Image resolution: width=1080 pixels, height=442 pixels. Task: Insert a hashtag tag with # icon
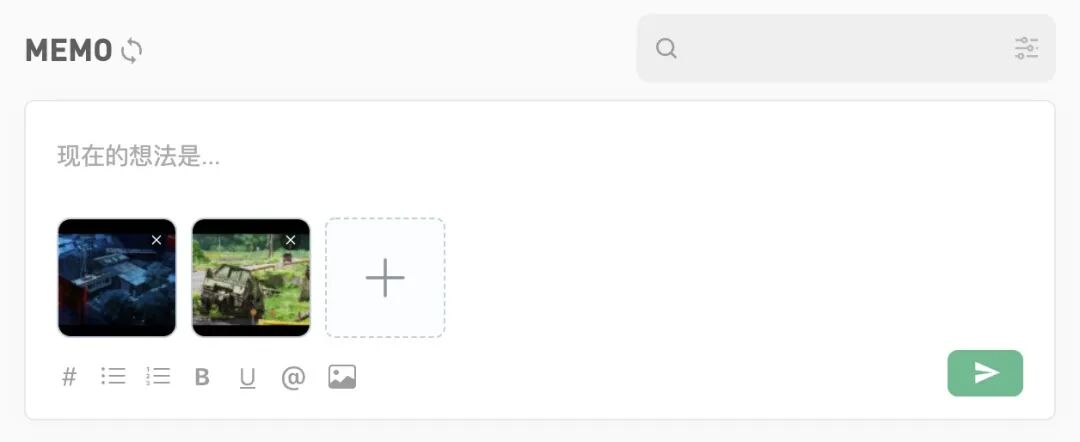tap(69, 377)
